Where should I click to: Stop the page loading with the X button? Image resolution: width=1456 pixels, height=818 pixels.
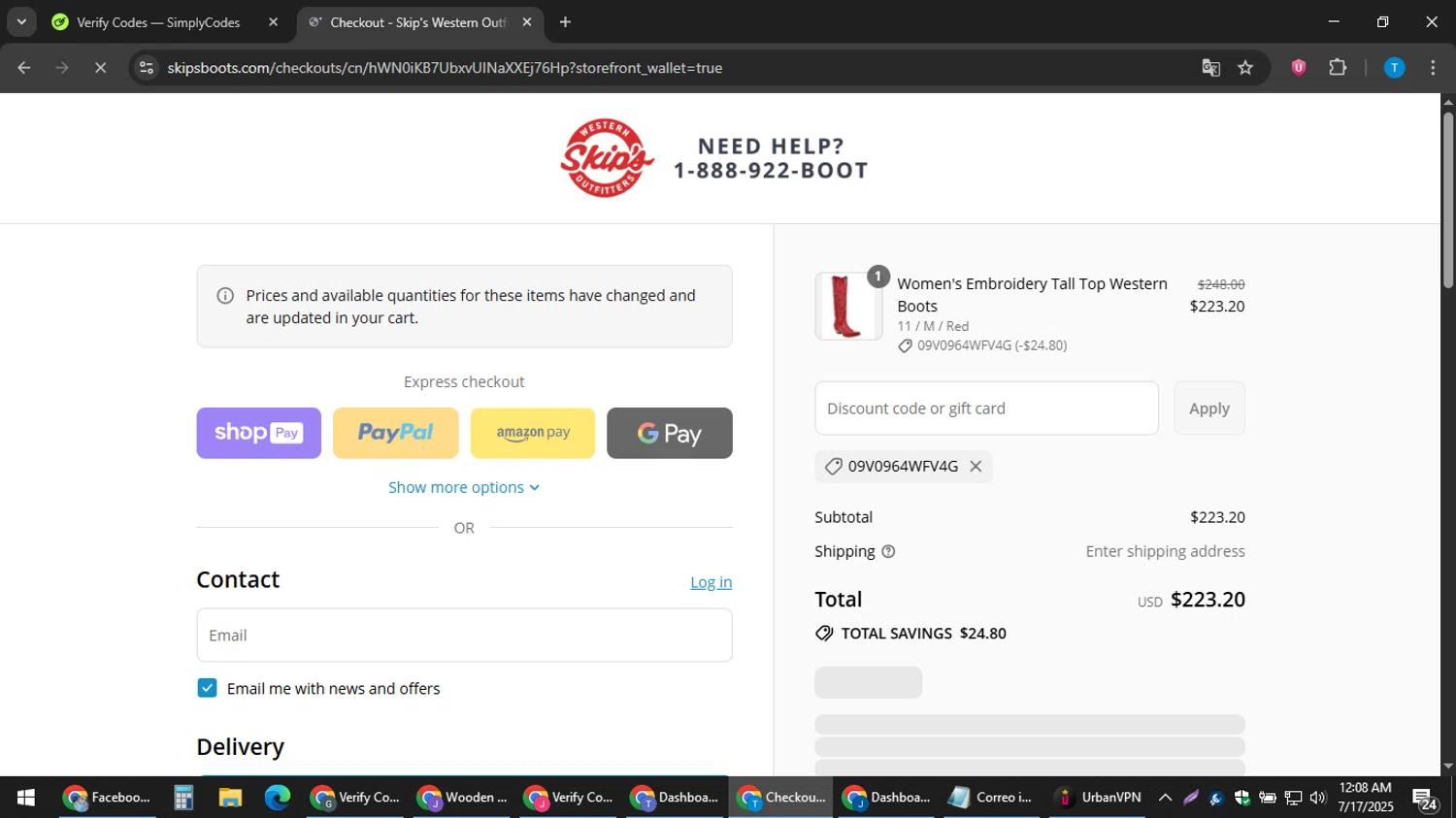(100, 68)
